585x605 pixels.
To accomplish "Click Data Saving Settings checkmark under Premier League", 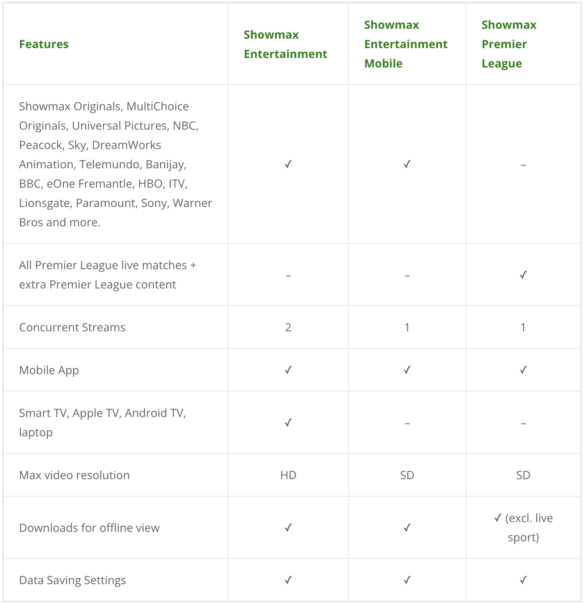I will [523, 580].
